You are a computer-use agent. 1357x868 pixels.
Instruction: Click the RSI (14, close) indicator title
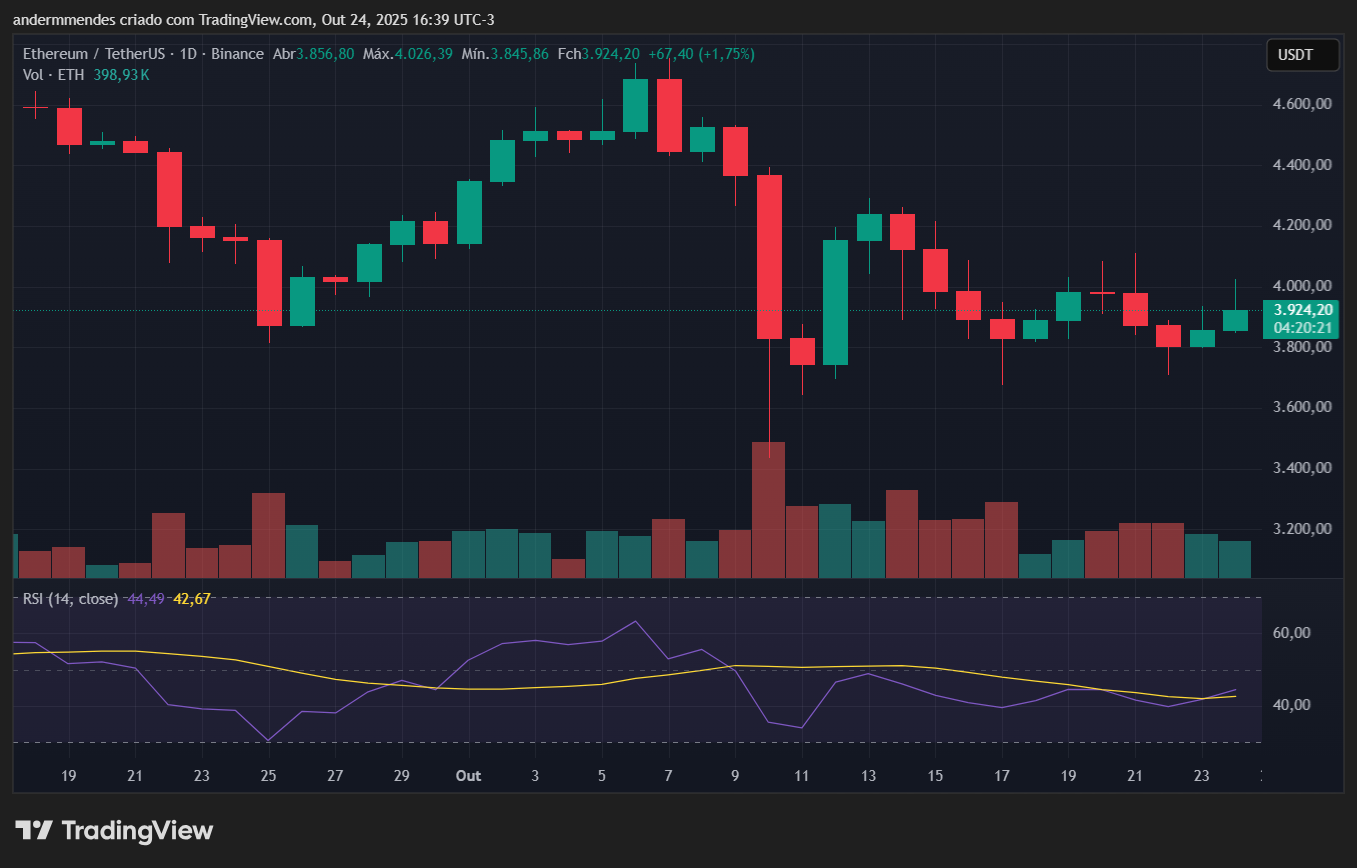coord(70,599)
